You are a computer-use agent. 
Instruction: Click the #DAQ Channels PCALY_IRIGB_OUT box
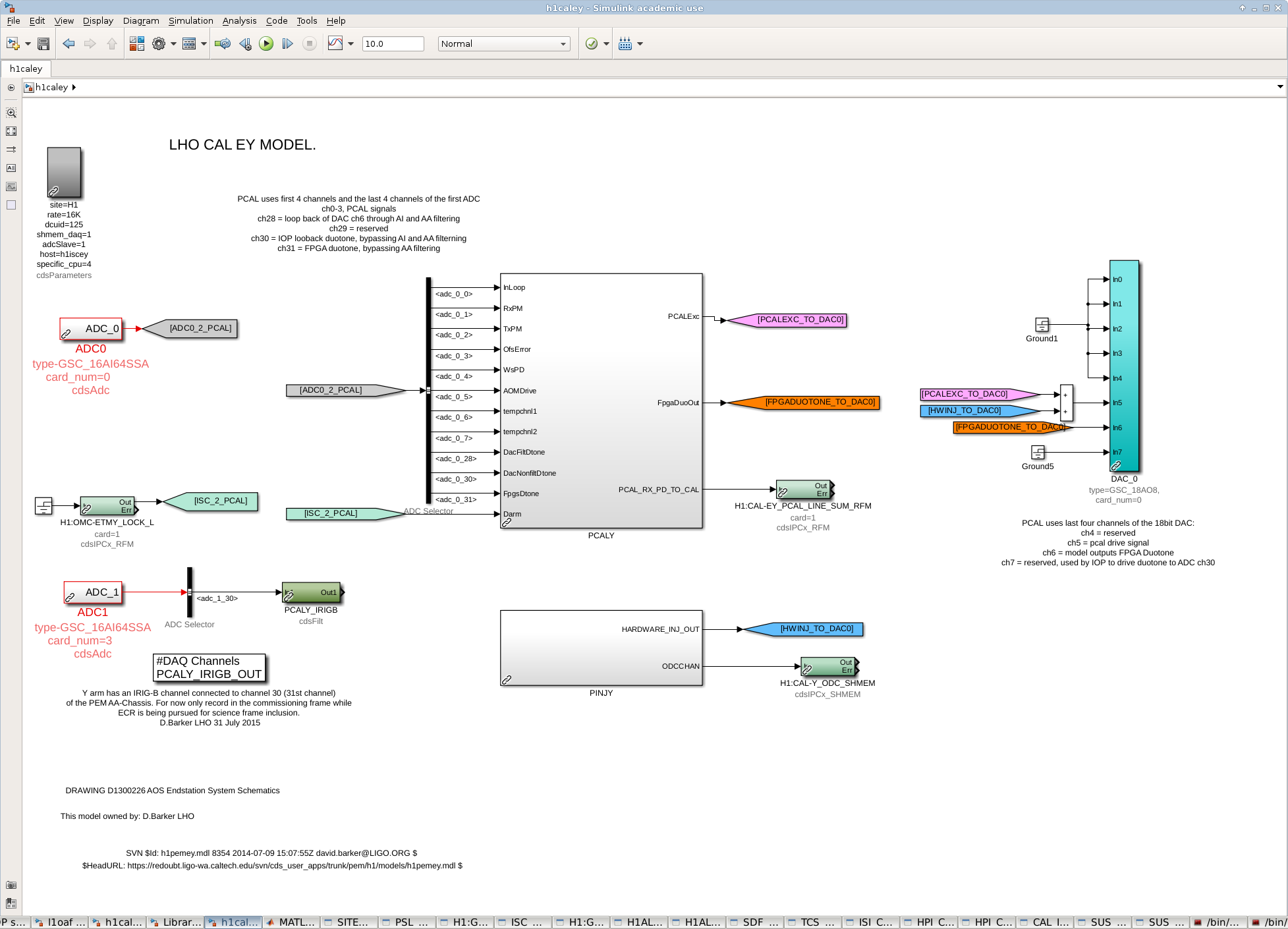pos(209,667)
